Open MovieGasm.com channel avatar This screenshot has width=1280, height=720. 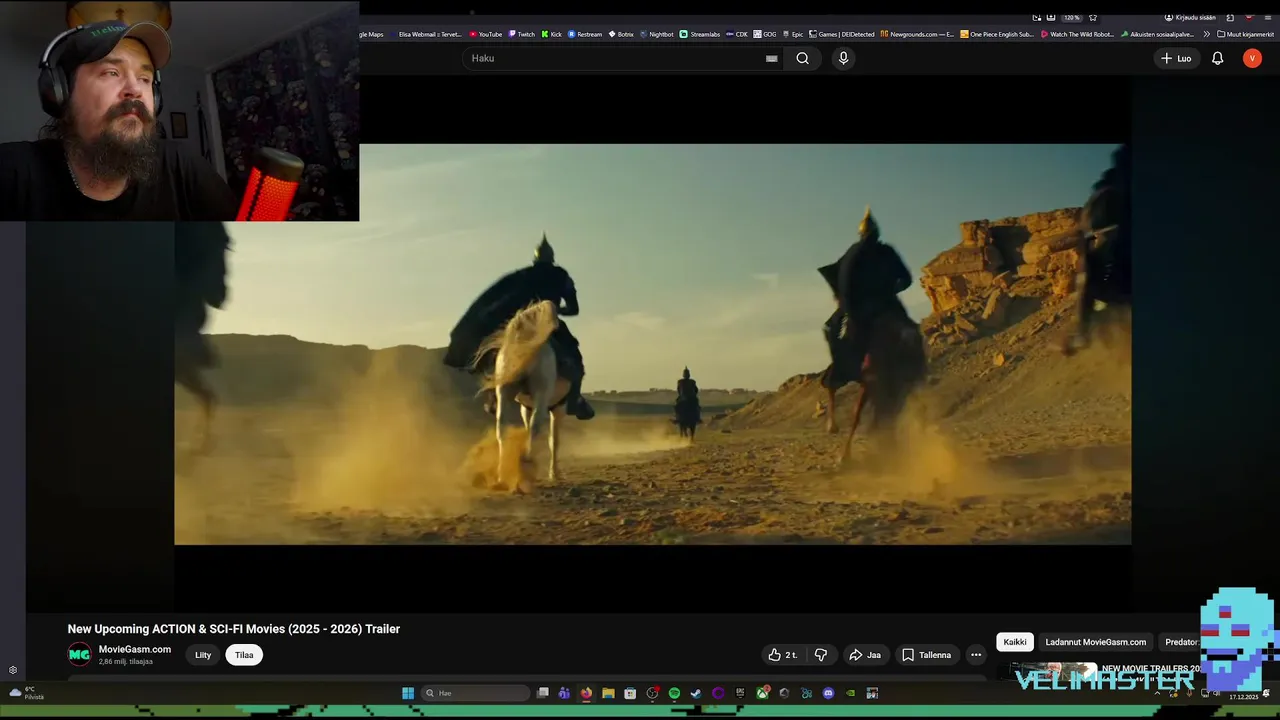(79, 655)
